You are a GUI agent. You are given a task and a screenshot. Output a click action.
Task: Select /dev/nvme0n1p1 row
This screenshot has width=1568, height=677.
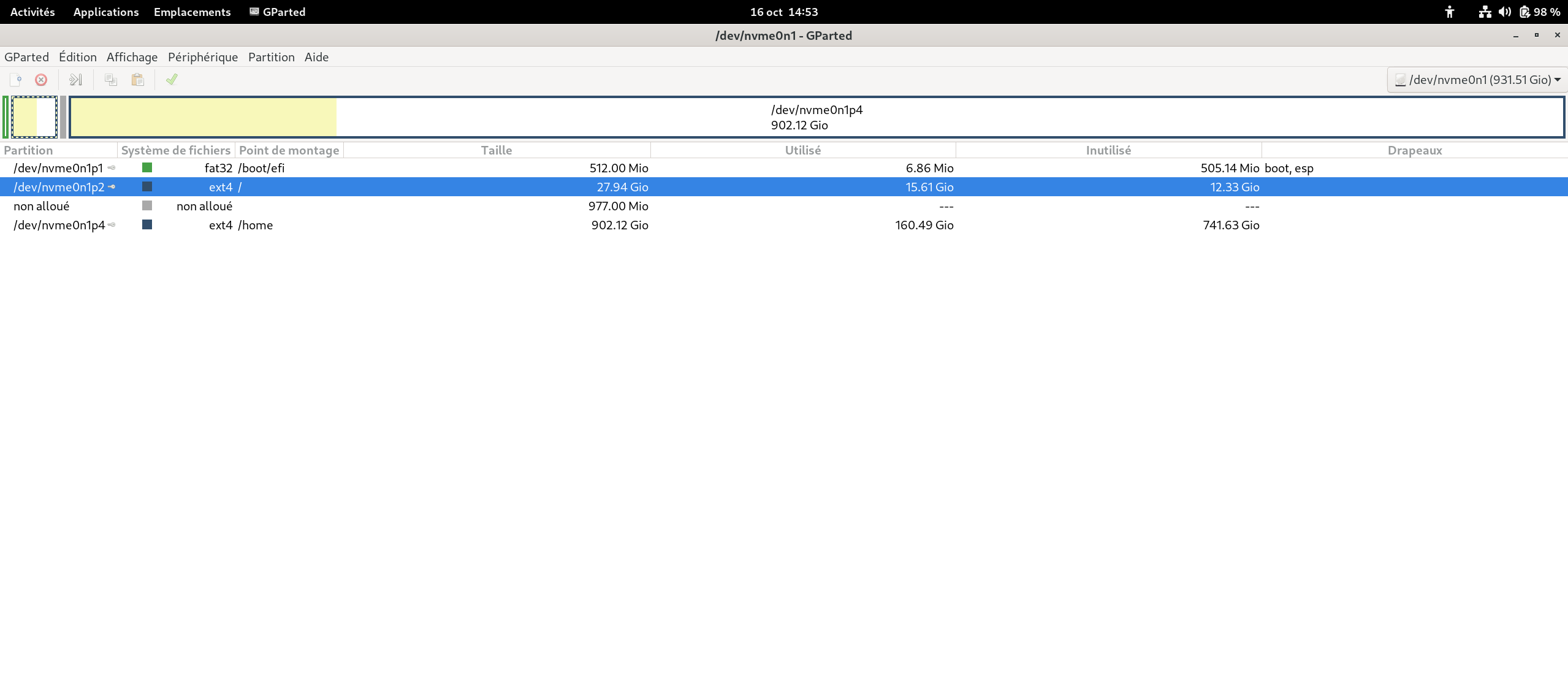[x=784, y=167]
